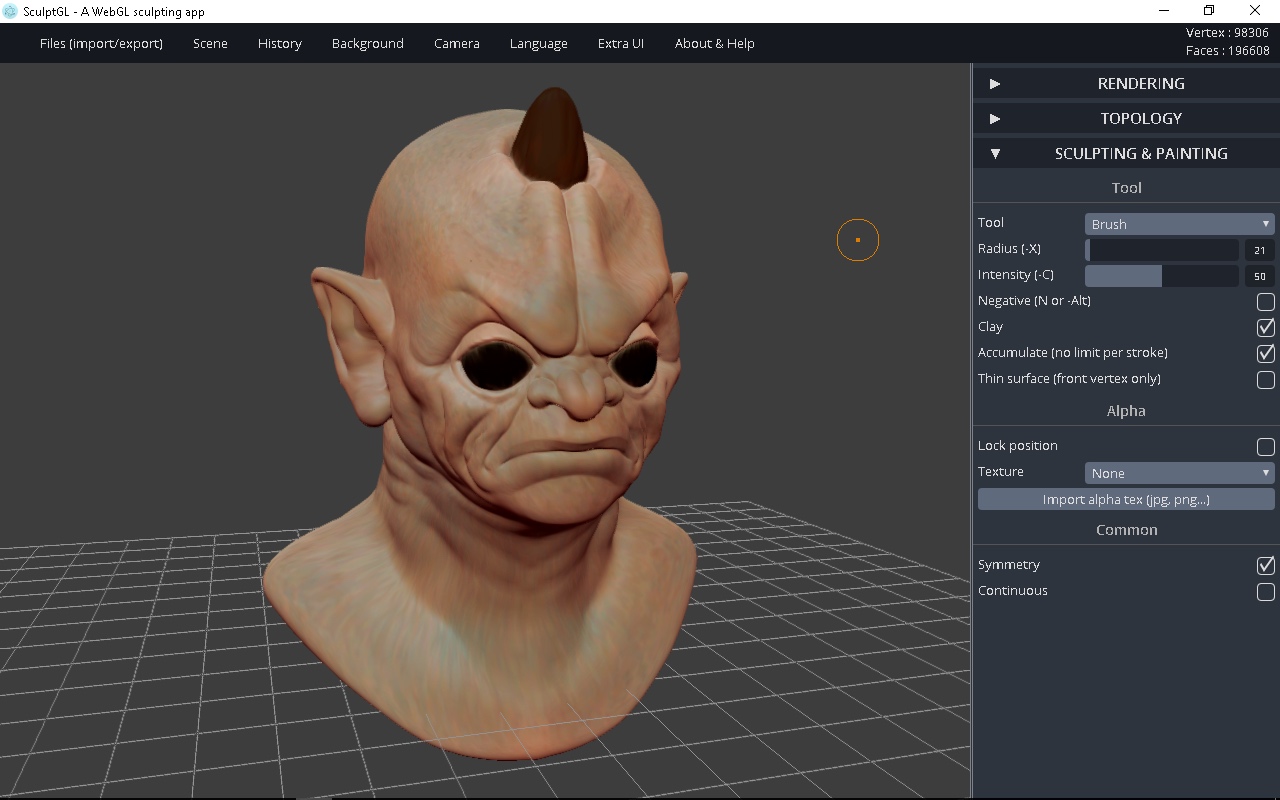Click the Alpha section heading
The height and width of the screenshot is (800, 1280).
(1126, 411)
